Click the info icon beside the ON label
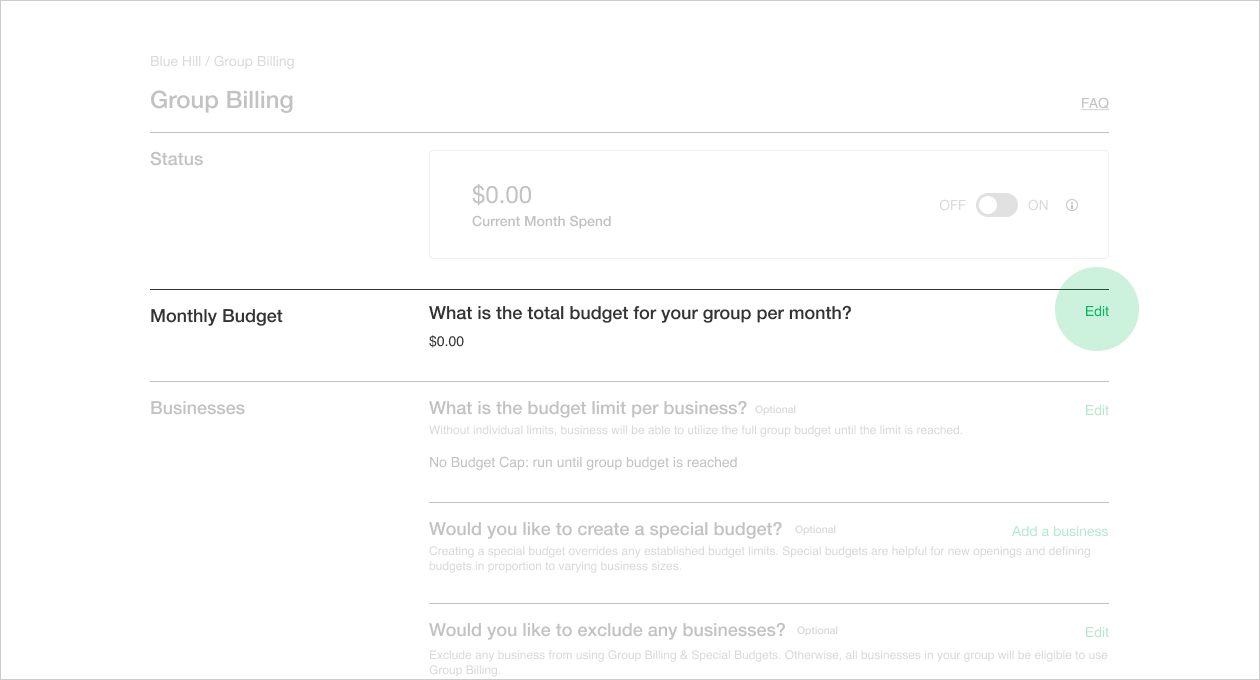Screen dimensions: 1260x680 tap(1071, 205)
